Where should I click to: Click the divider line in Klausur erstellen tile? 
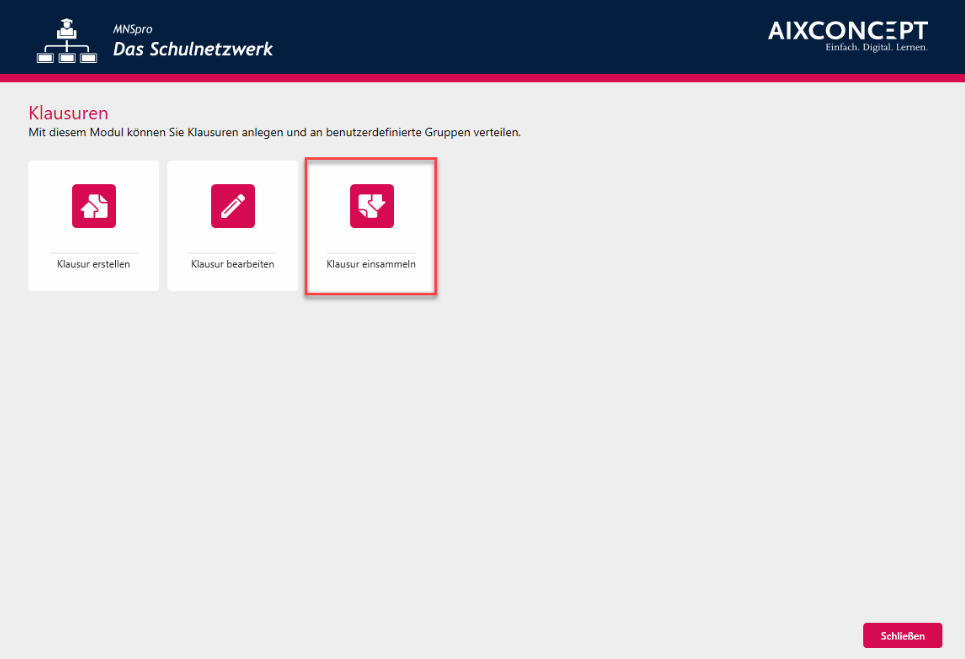click(94, 252)
